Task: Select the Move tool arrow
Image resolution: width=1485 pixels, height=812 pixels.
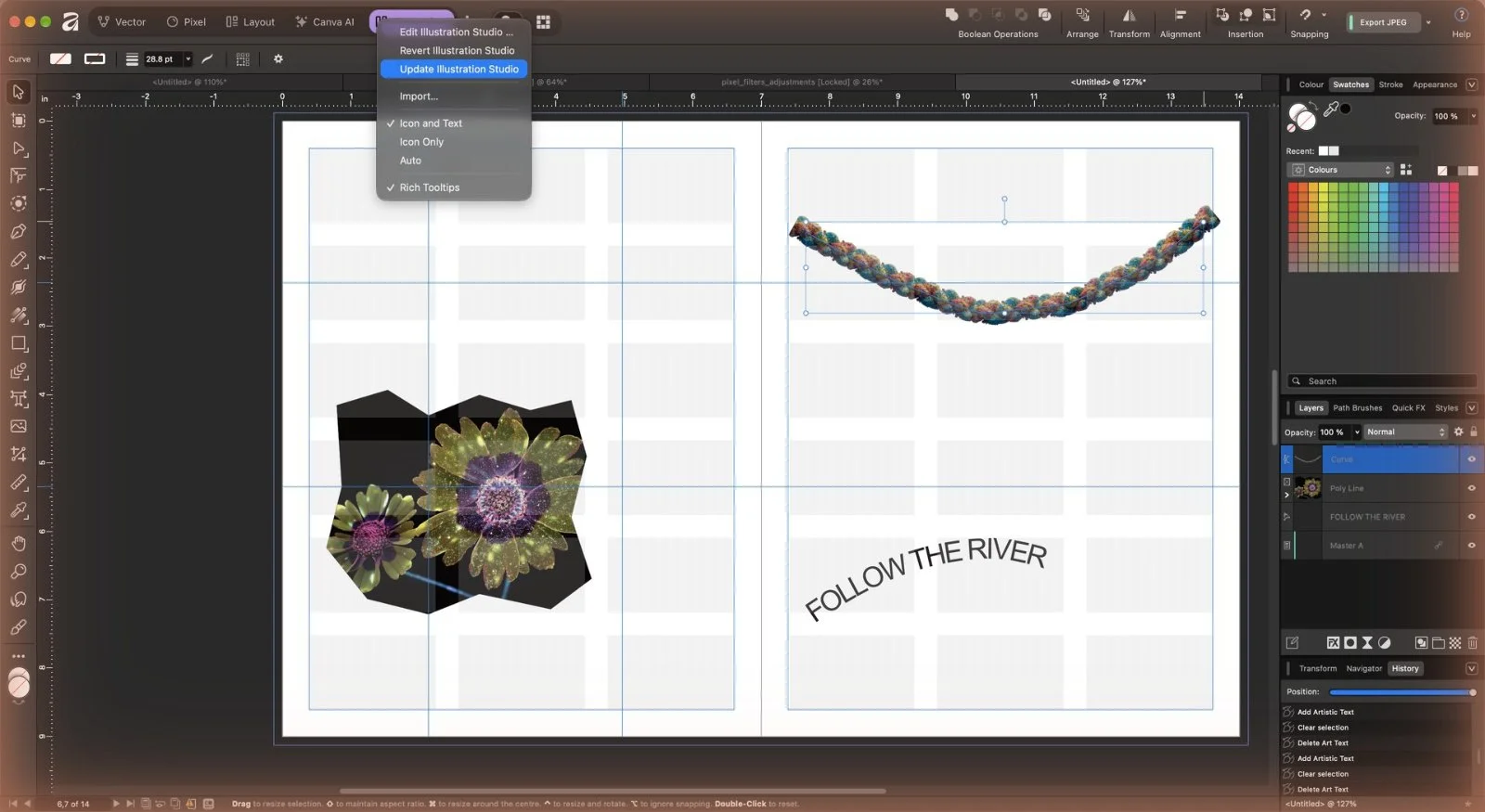Action: (18, 92)
